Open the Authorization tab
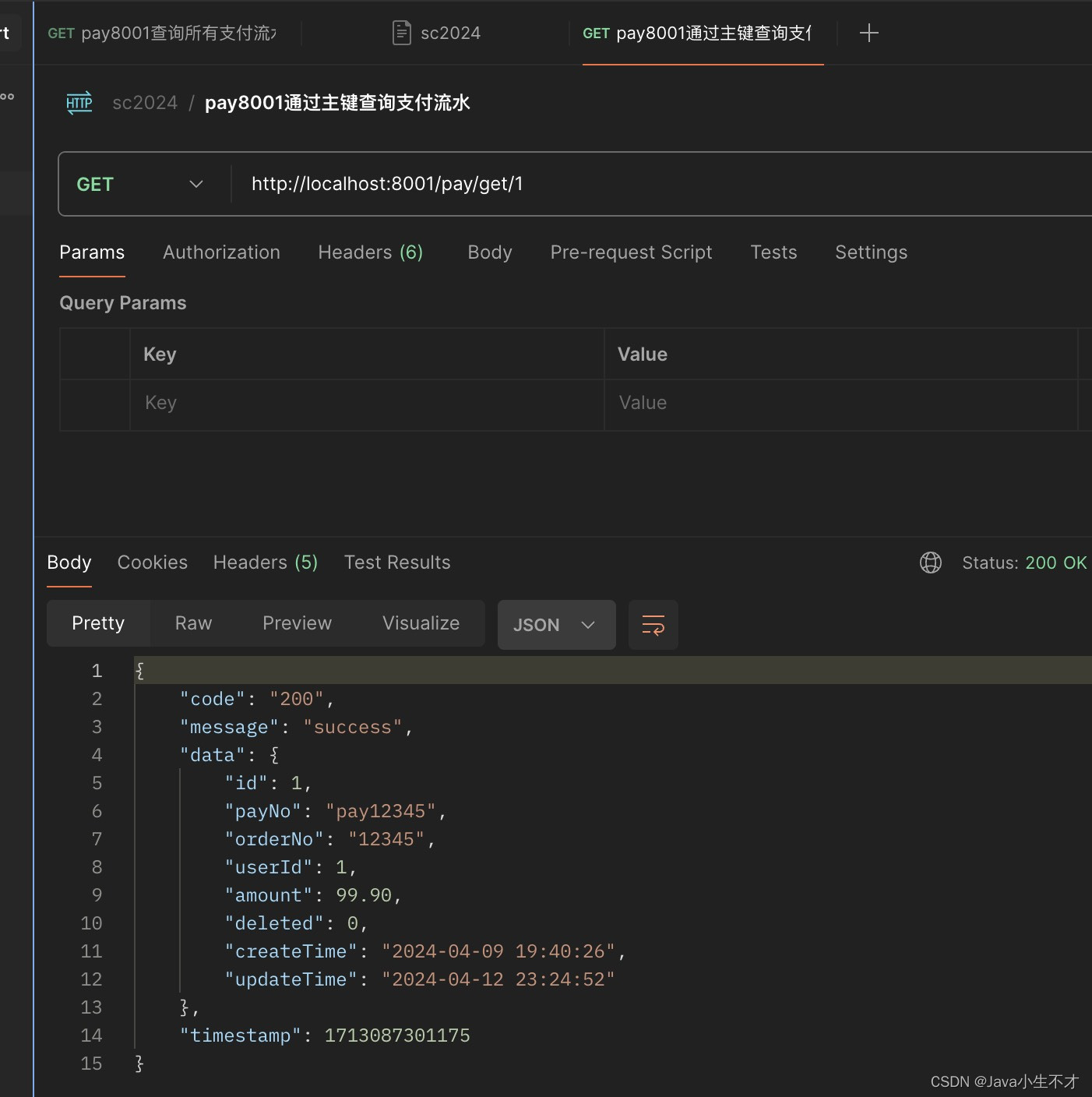The height and width of the screenshot is (1097, 1092). [x=221, y=252]
